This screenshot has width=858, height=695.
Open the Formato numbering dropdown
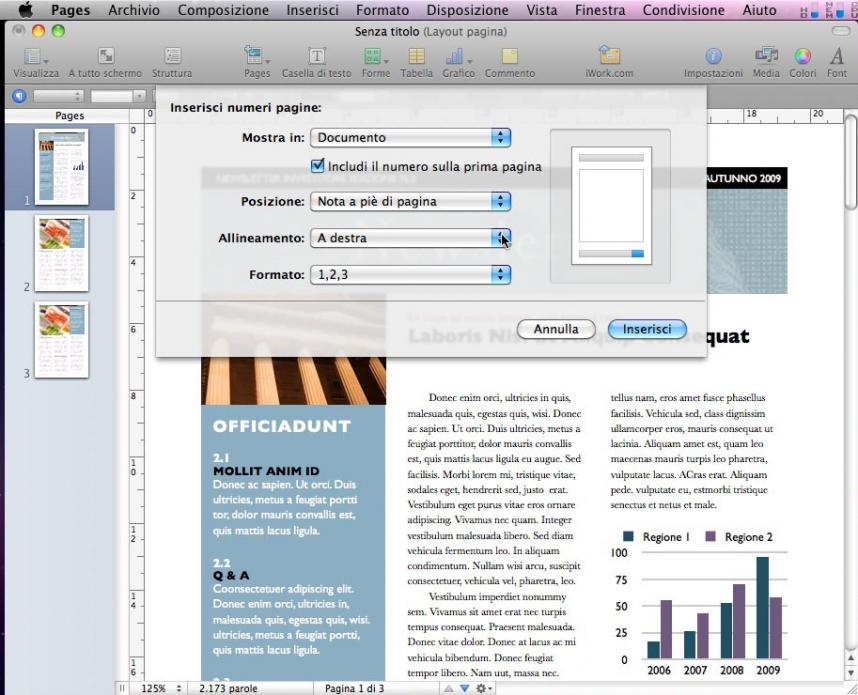pos(410,275)
